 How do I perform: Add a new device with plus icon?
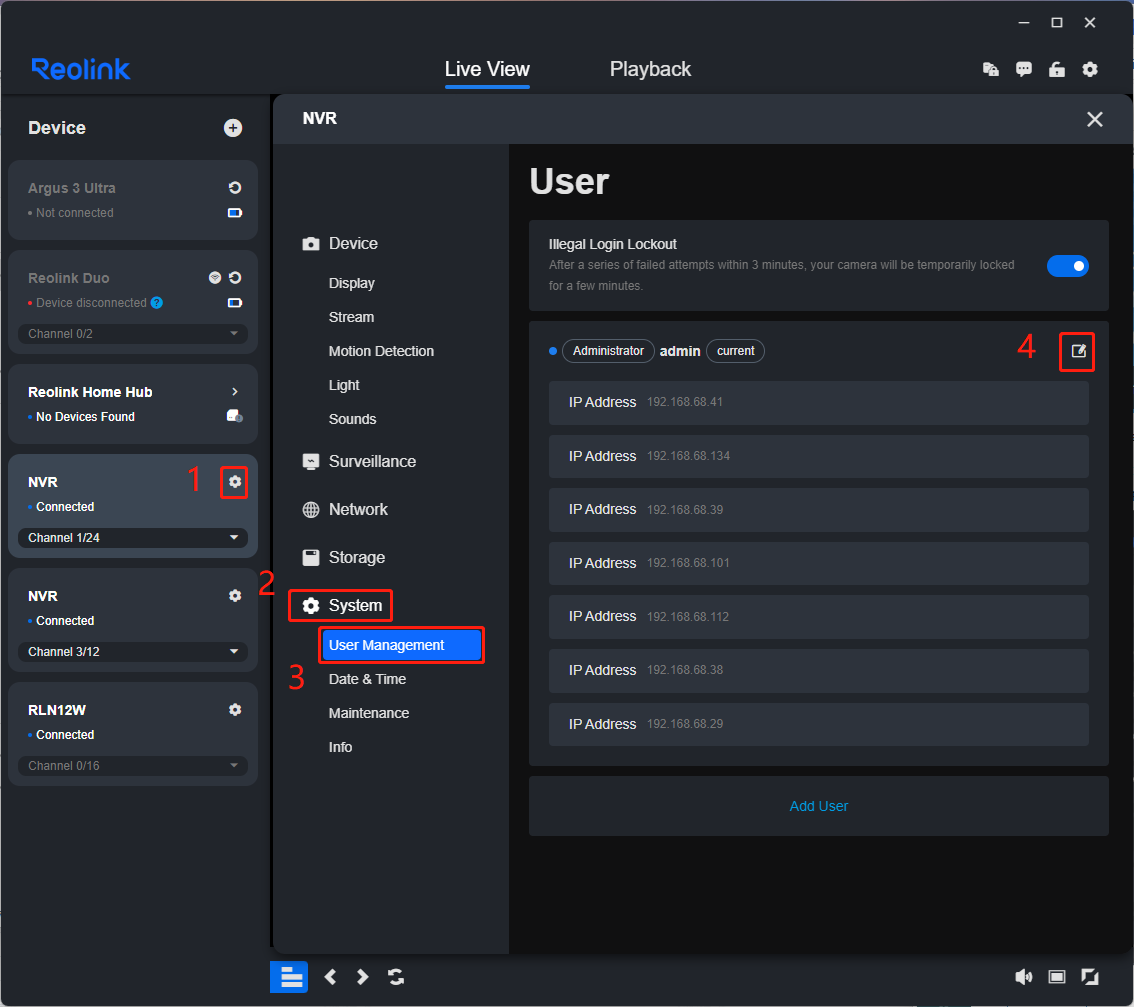pyautogui.click(x=233, y=128)
